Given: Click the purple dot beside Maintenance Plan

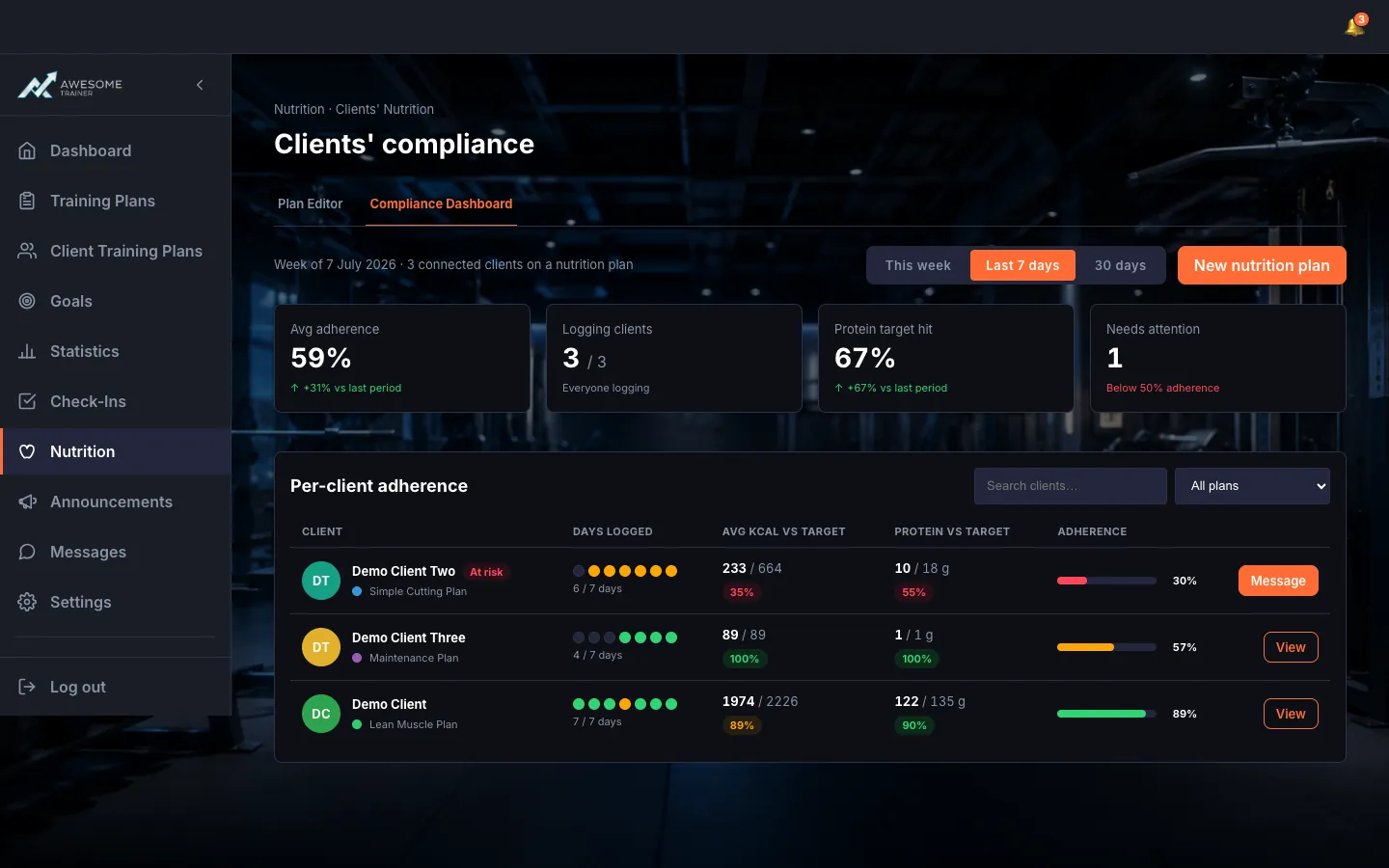Looking at the screenshot, I should coord(357,658).
